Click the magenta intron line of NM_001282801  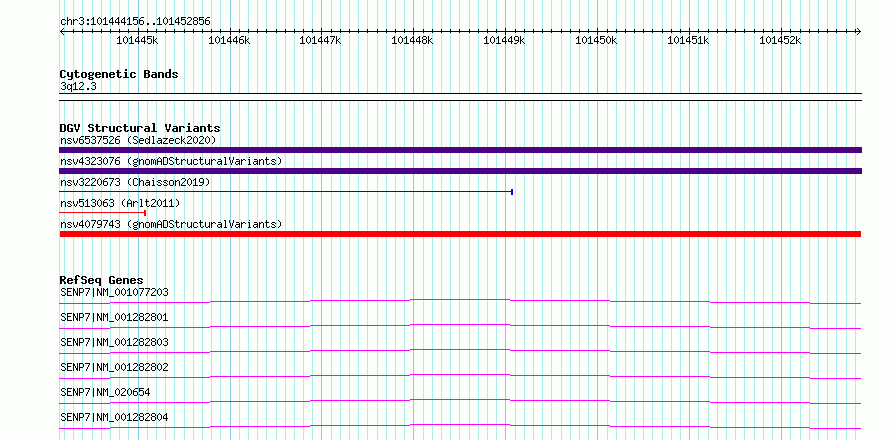pos(460,326)
